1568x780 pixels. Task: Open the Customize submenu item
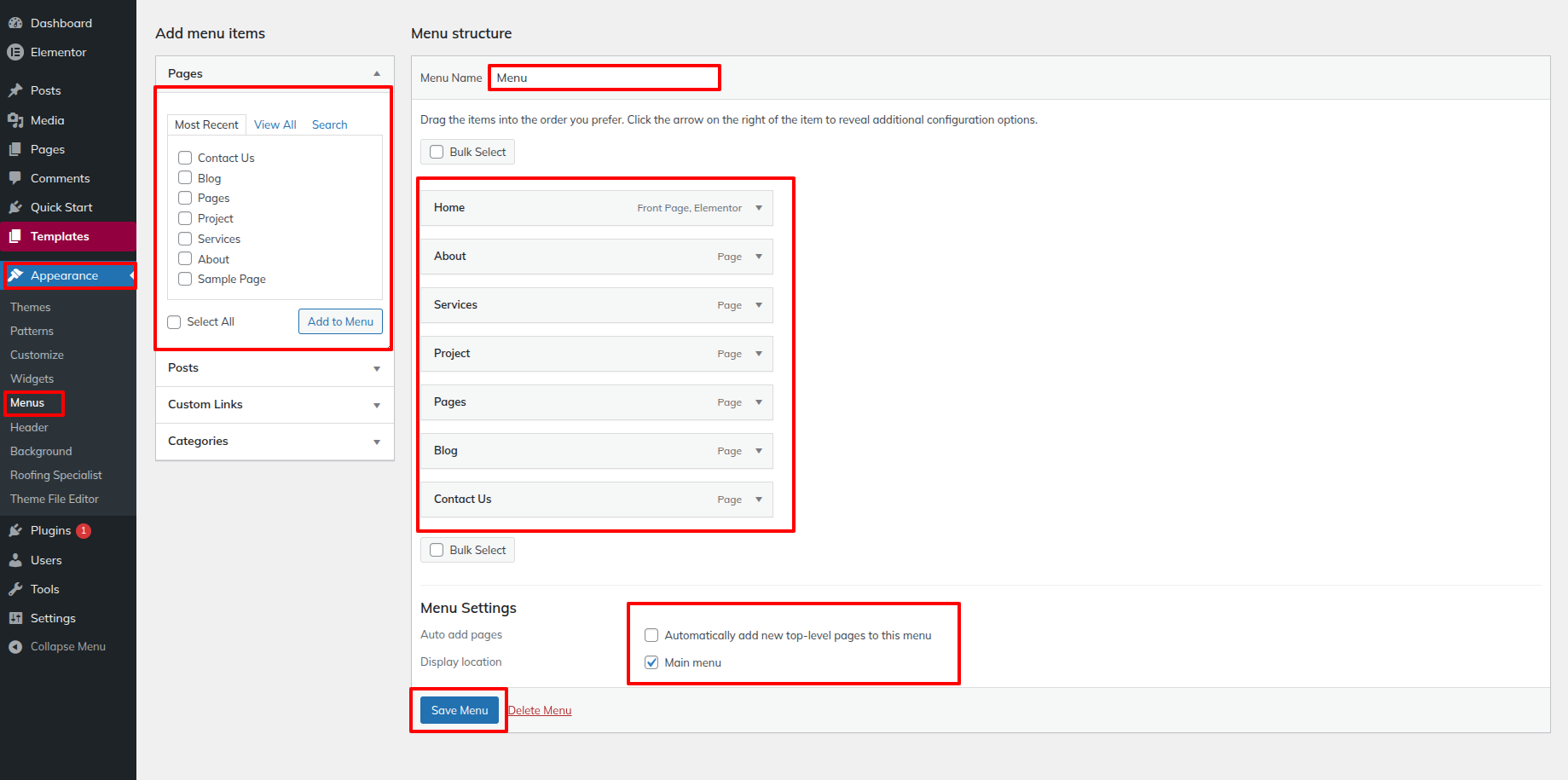[37, 355]
